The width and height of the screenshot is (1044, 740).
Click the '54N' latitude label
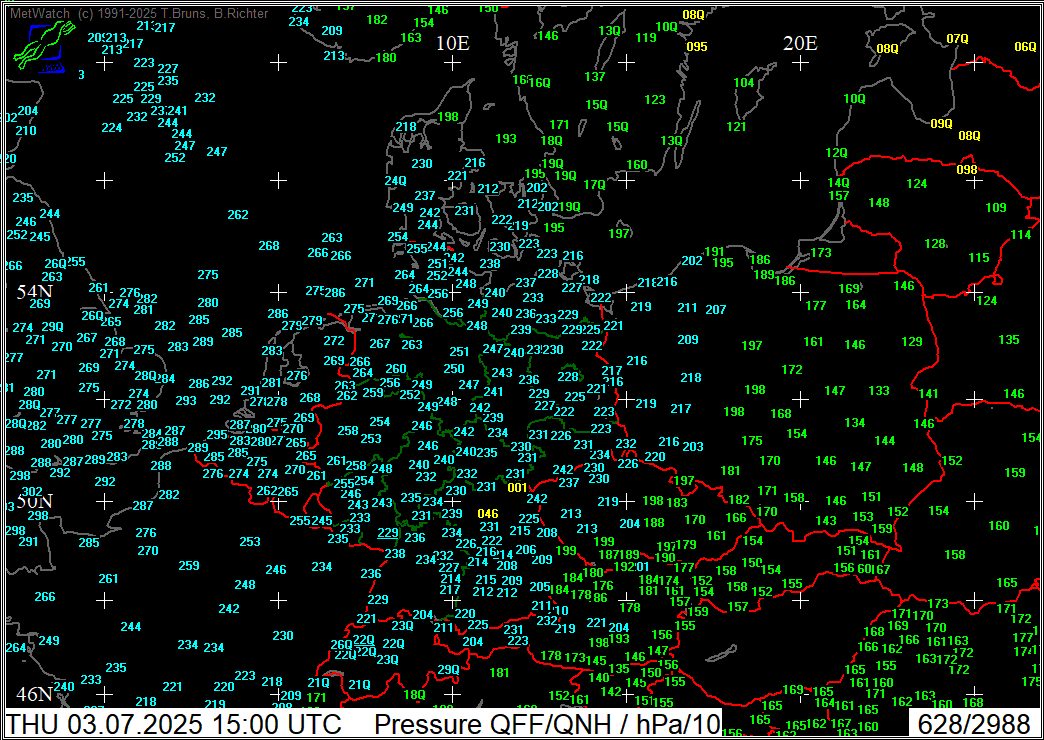click(x=35, y=291)
